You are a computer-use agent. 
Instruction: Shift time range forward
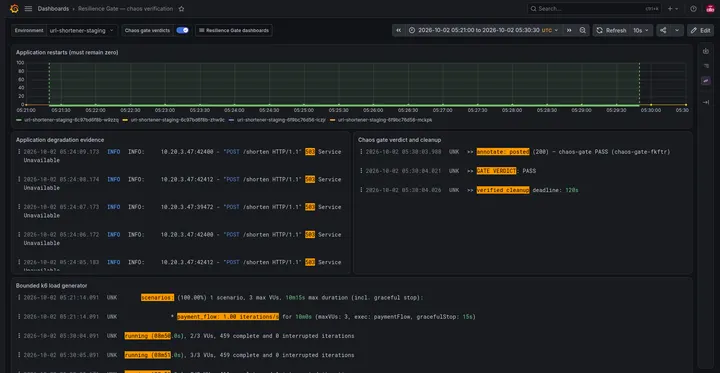point(569,30)
